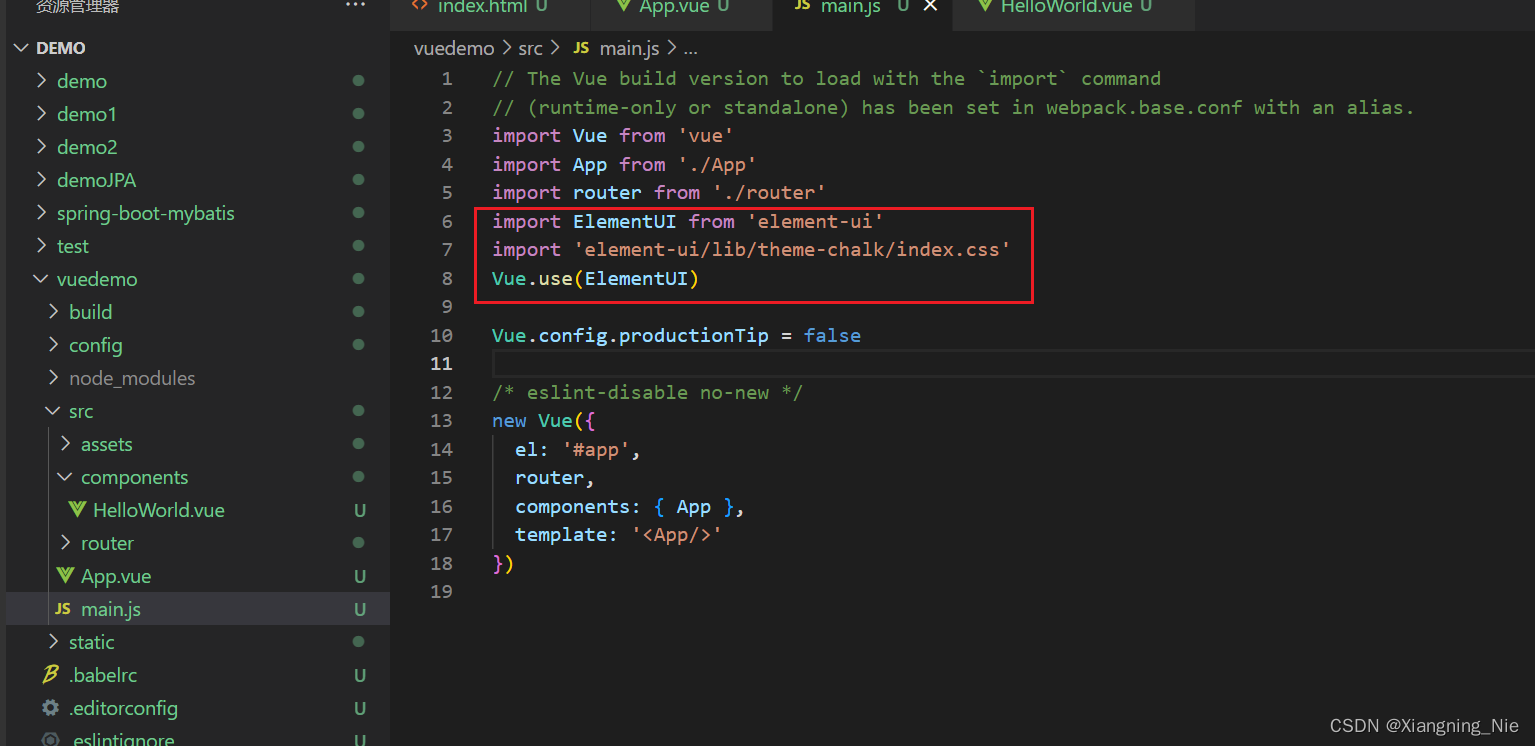The width and height of the screenshot is (1535, 746).
Task: Click the Babel icon beside .babelrc
Action: click(x=50, y=675)
